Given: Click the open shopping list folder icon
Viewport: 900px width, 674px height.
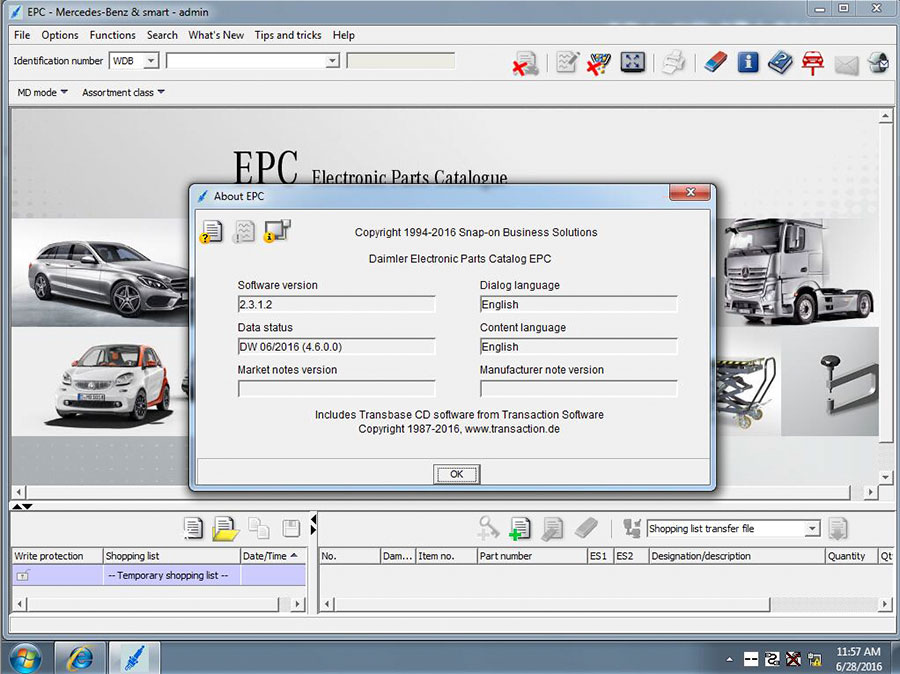Looking at the screenshot, I should (x=225, y=528).
